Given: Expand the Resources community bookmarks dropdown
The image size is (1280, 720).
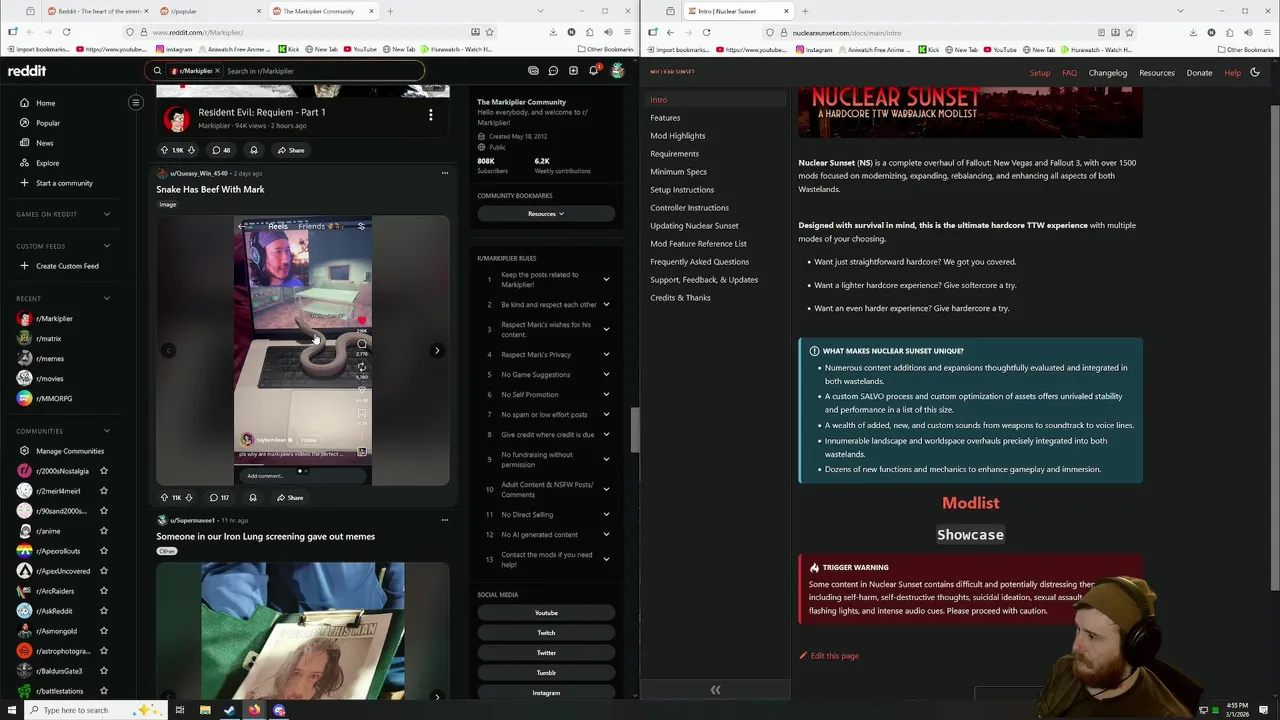Looking at the screenshot, I should [x=546, y=213].
